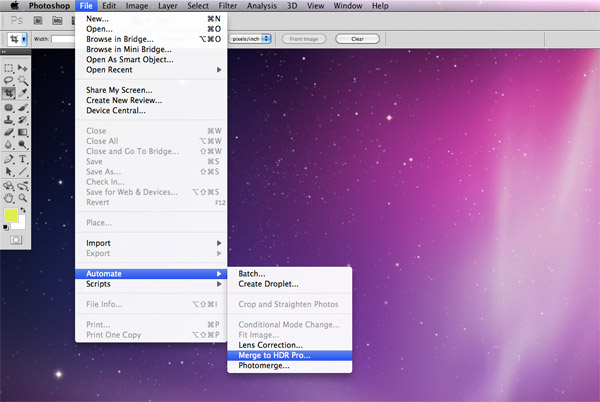The image size is (600, 402).
Task: Choose Browse in Bridge
Action: [151, 39]
